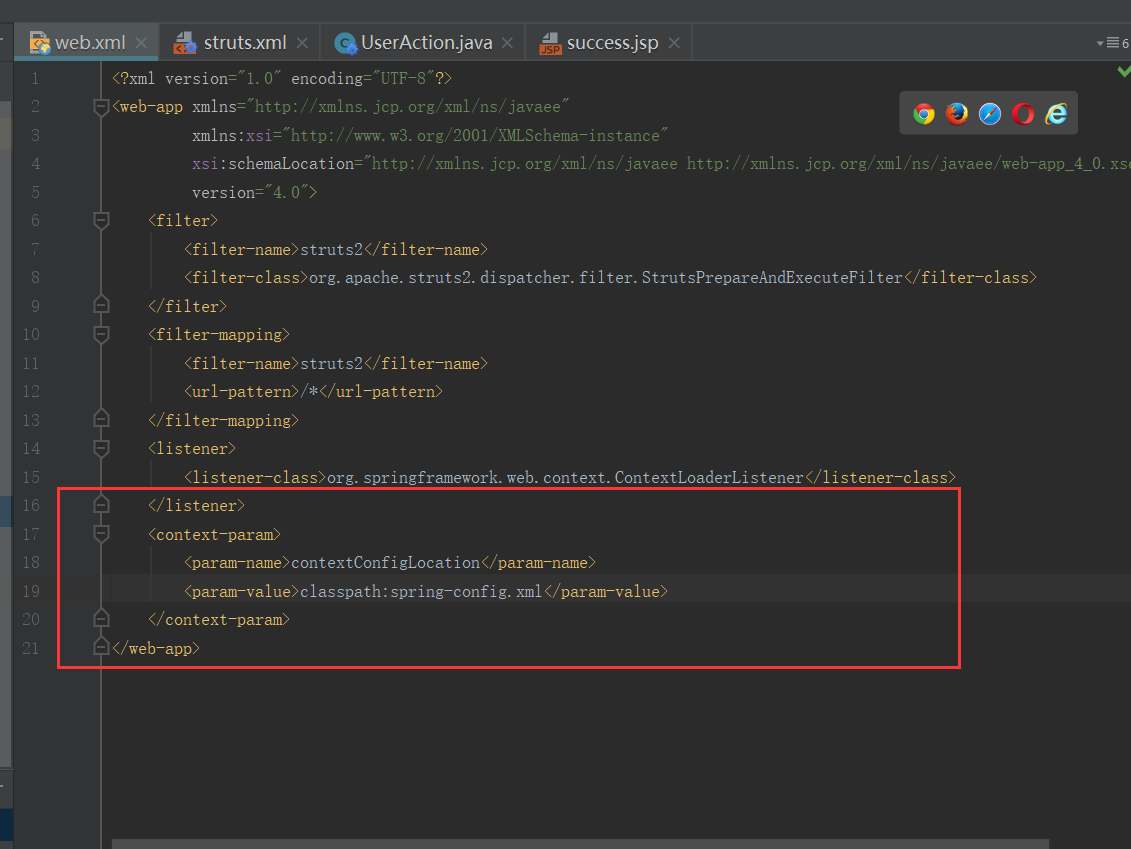This screenshot has width=1131, height=849.
Task: Click ContextLoaderListener class name
Action: [x=709, y=478]
